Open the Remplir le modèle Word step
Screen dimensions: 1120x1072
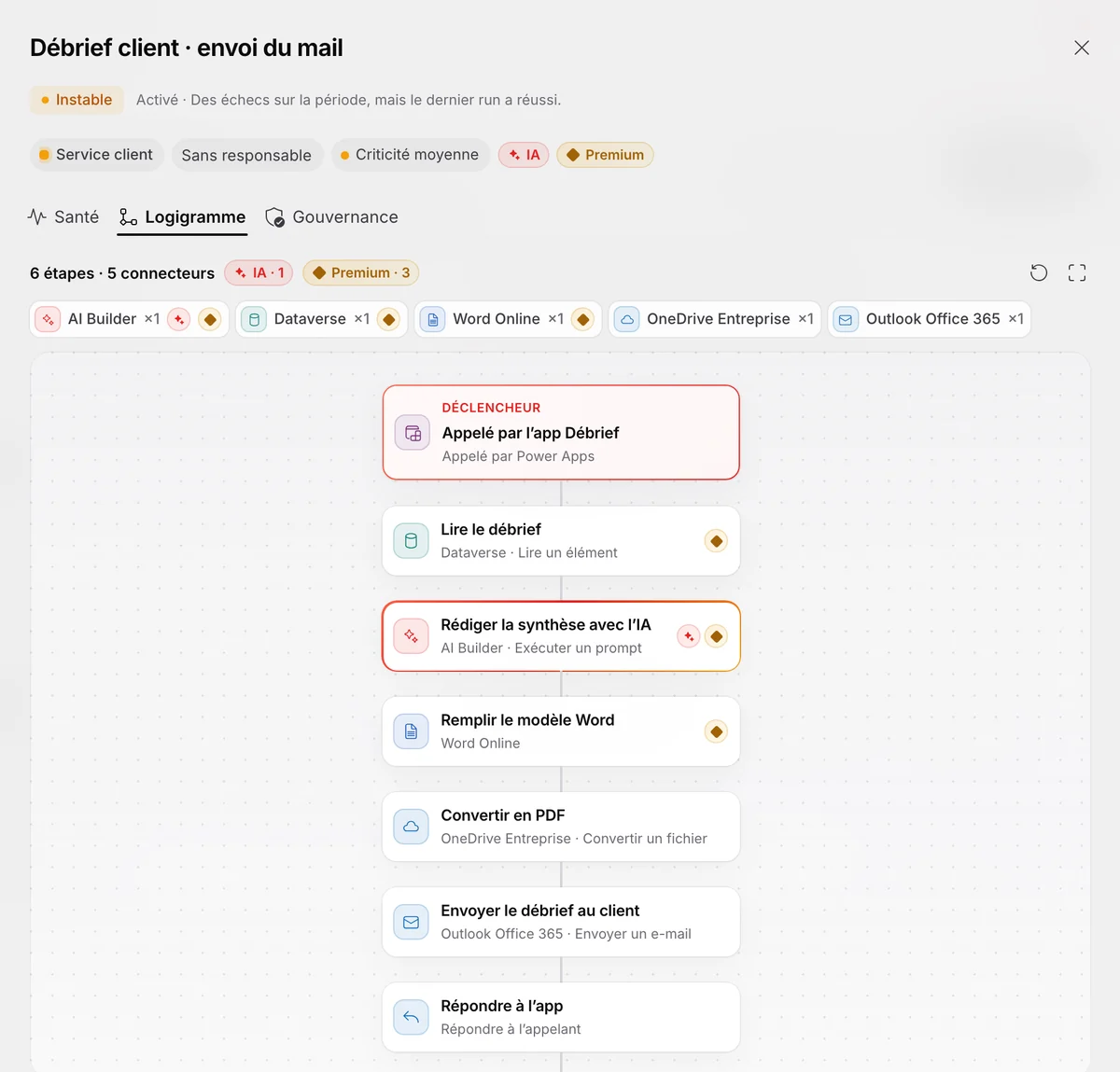pos(561,731)
